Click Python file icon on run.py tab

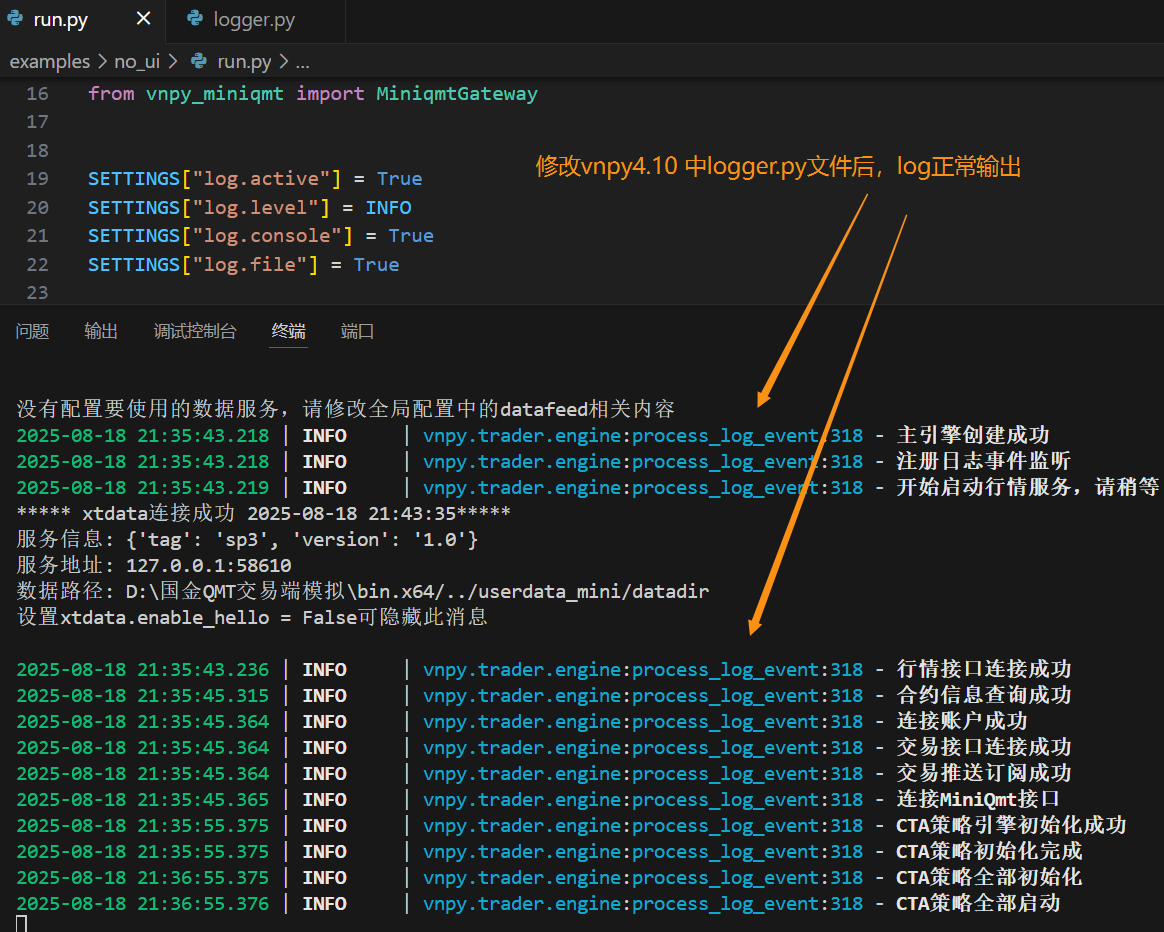coord(16,19)
